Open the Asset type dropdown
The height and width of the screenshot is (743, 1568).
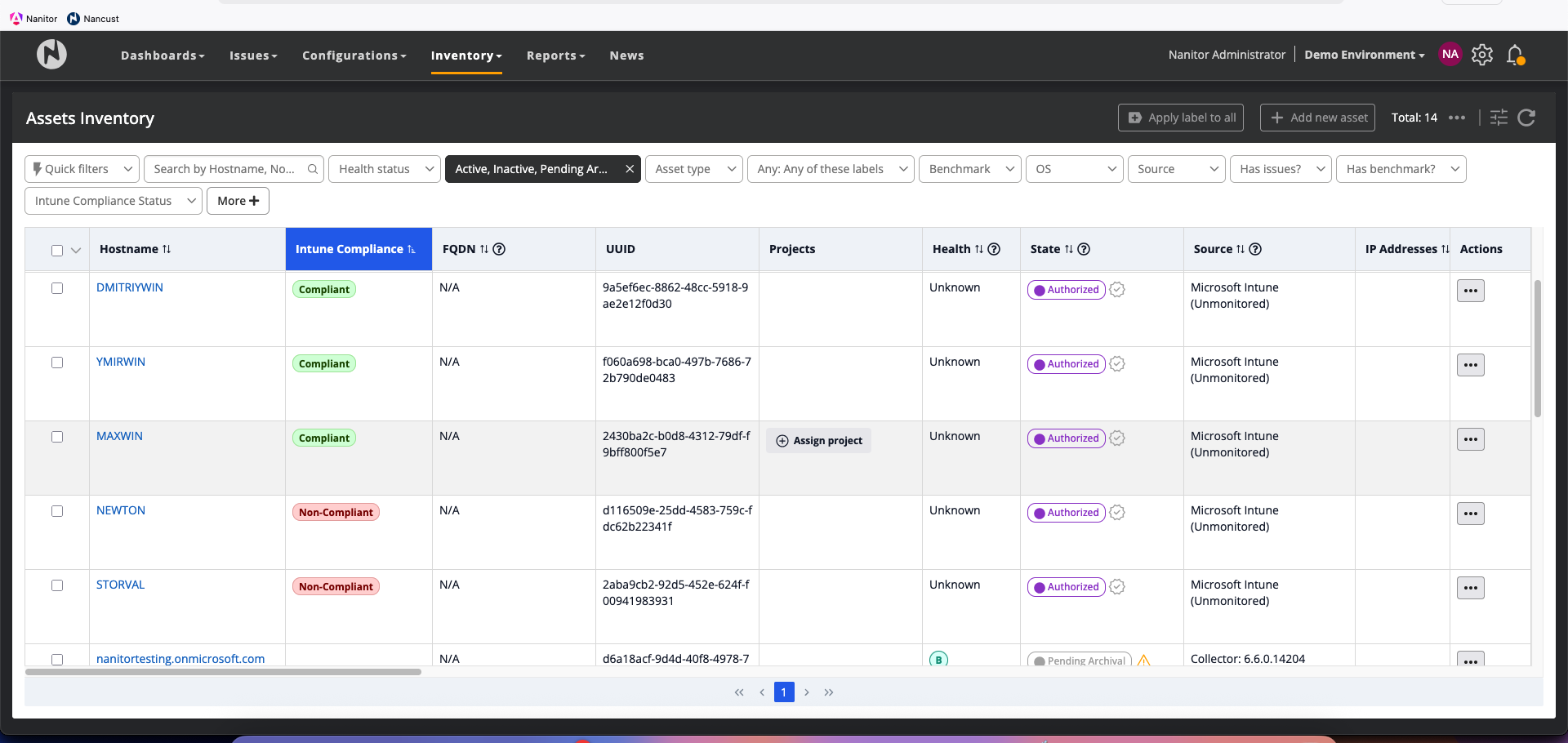(693, 169)
